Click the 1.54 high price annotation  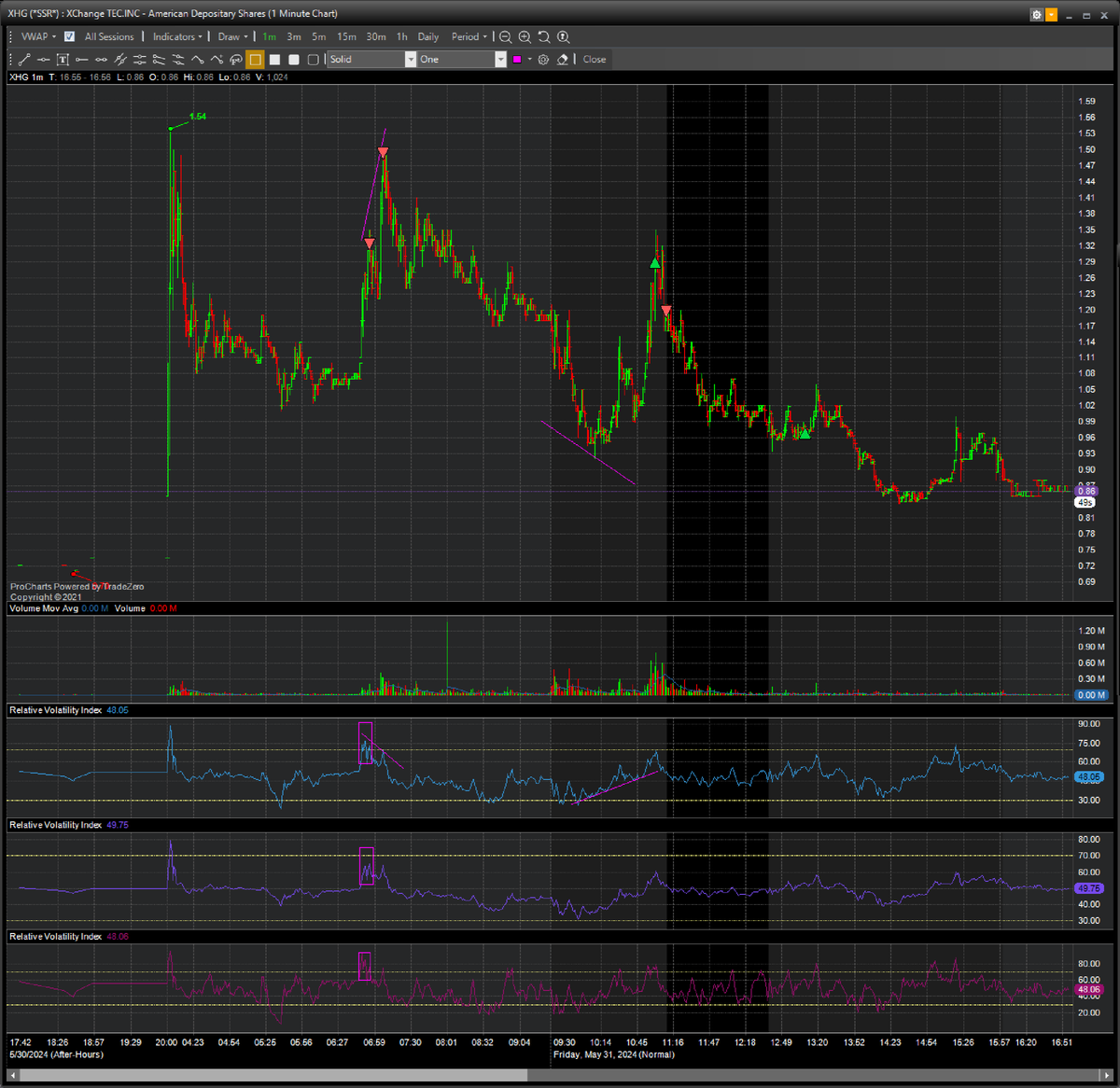tap(197, 117)
